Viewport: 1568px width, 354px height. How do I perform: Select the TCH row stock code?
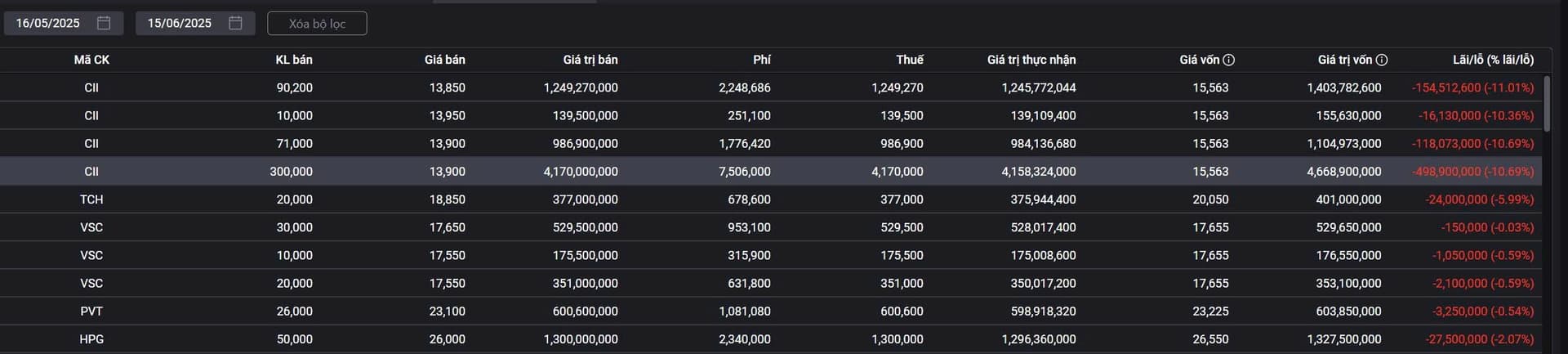(x=91, y=199)
